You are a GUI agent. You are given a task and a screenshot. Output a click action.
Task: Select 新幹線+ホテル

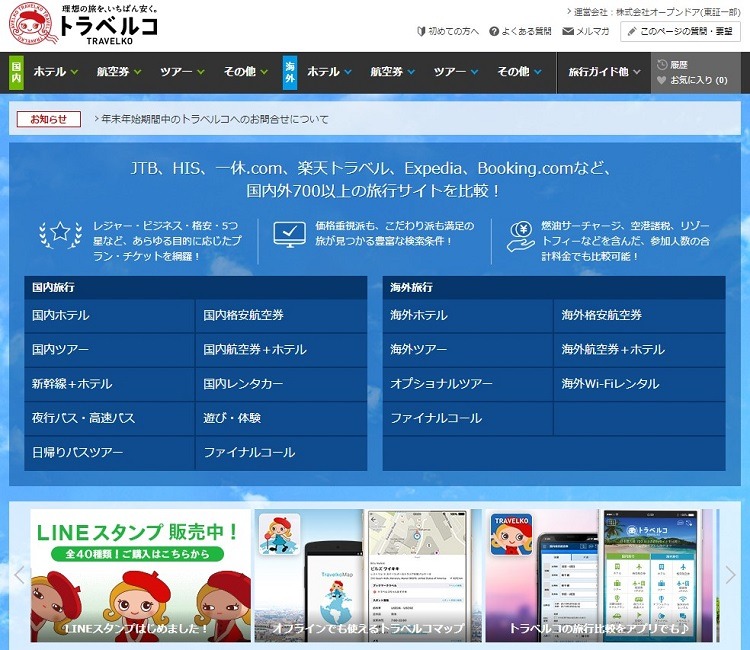(x=110, y=384)
